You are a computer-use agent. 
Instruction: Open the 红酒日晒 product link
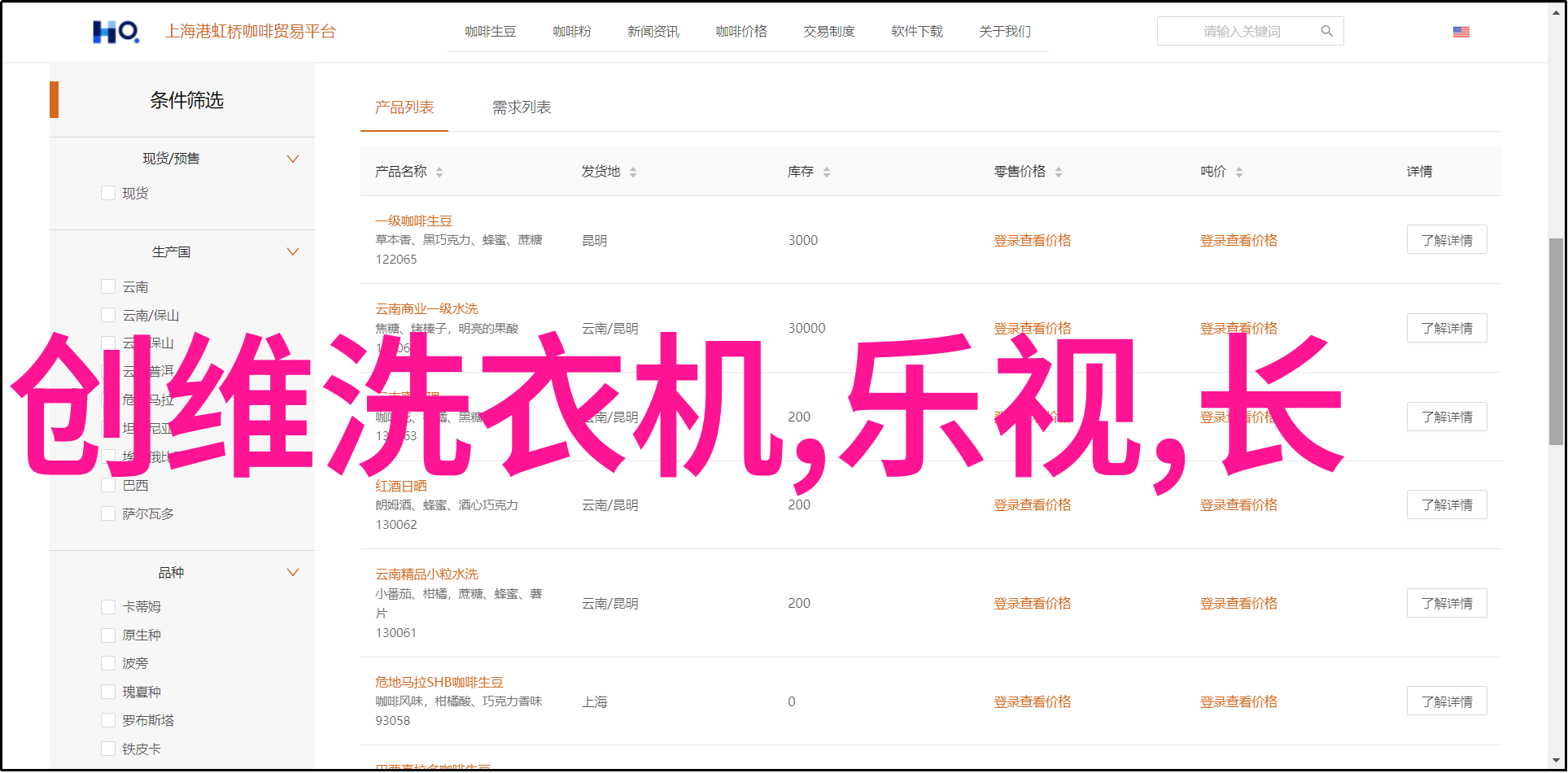tap(400, 486)
